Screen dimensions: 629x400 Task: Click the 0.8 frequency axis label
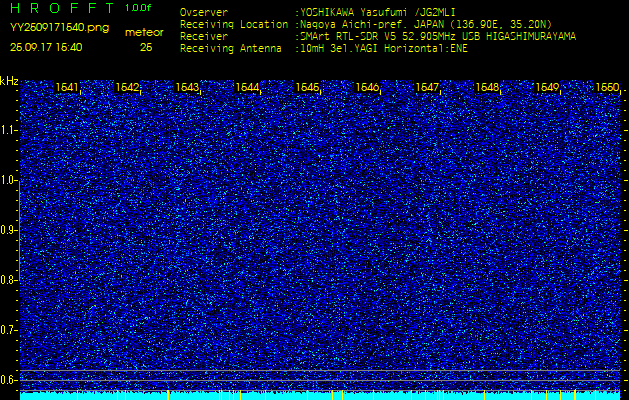(x=8, y=280)
